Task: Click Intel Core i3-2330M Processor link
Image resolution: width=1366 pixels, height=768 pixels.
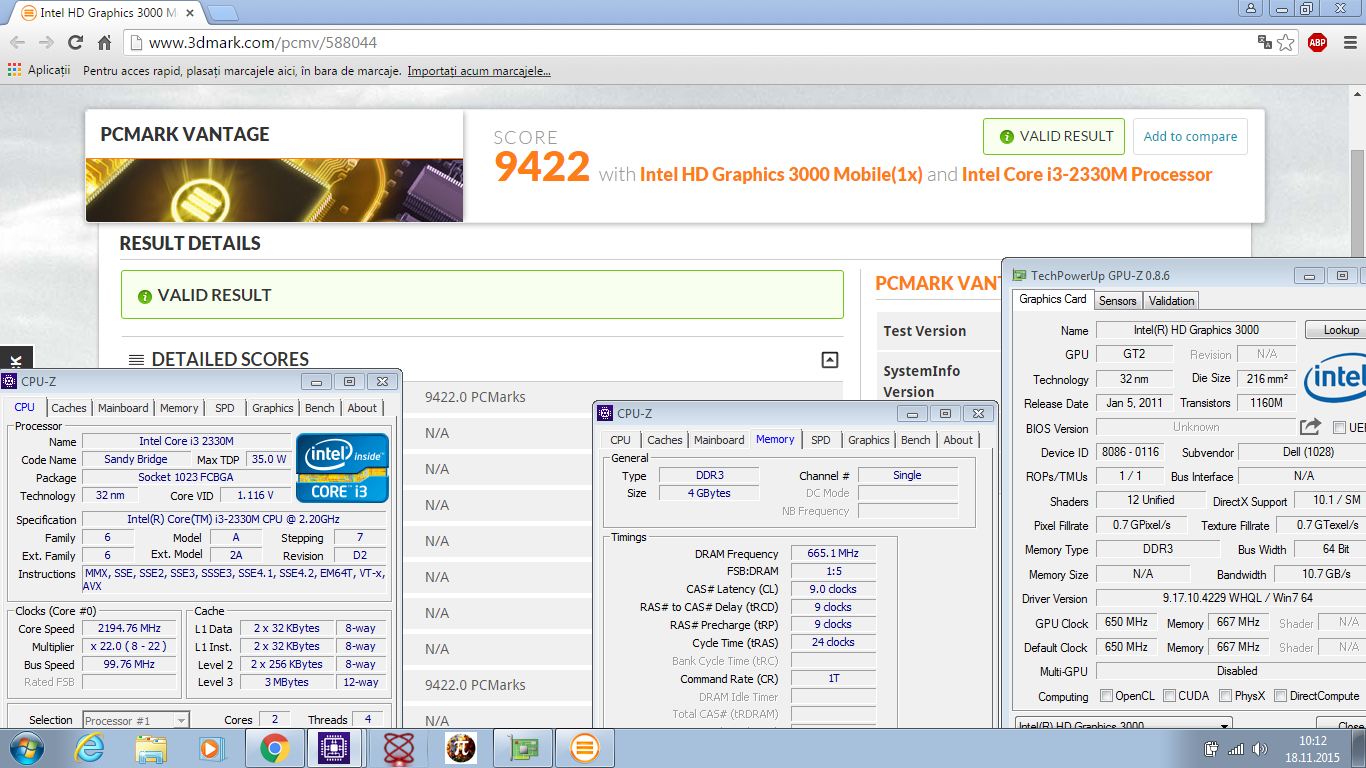Action: pos(1087,175)
